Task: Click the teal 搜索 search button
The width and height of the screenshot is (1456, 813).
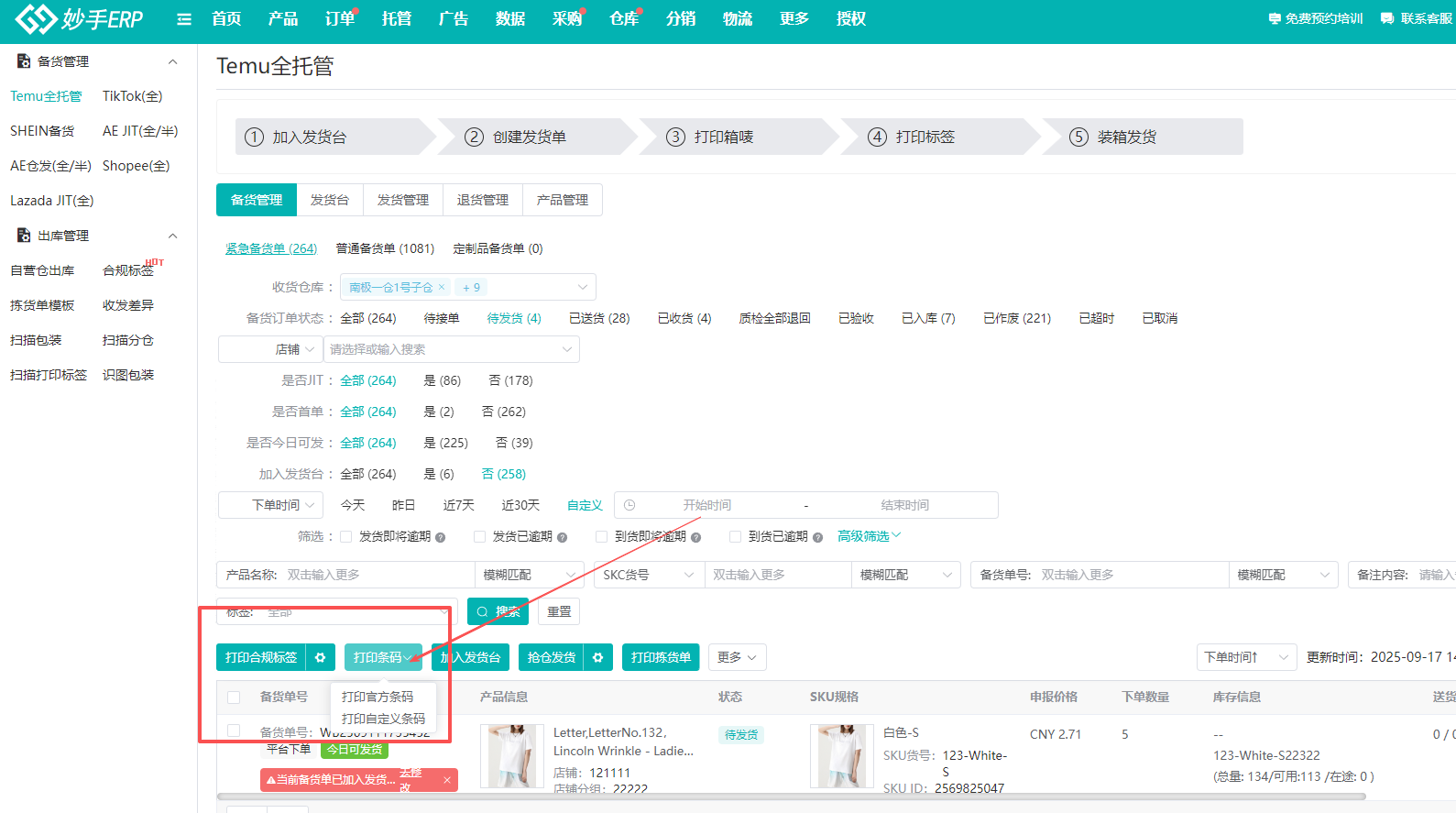Action: tap(498, 611)
